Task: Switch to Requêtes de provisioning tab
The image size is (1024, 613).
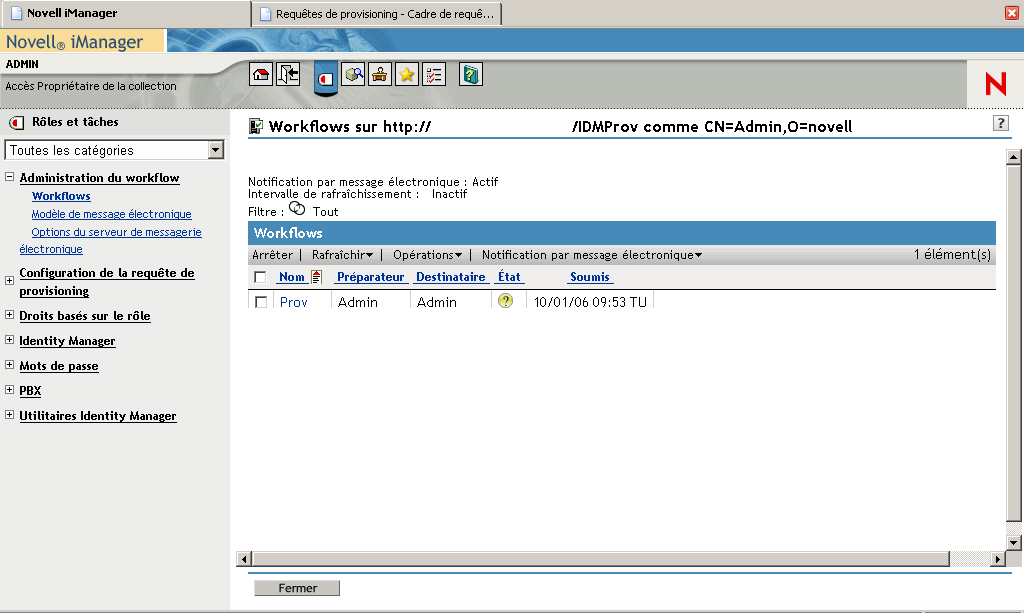Action: 377,14
